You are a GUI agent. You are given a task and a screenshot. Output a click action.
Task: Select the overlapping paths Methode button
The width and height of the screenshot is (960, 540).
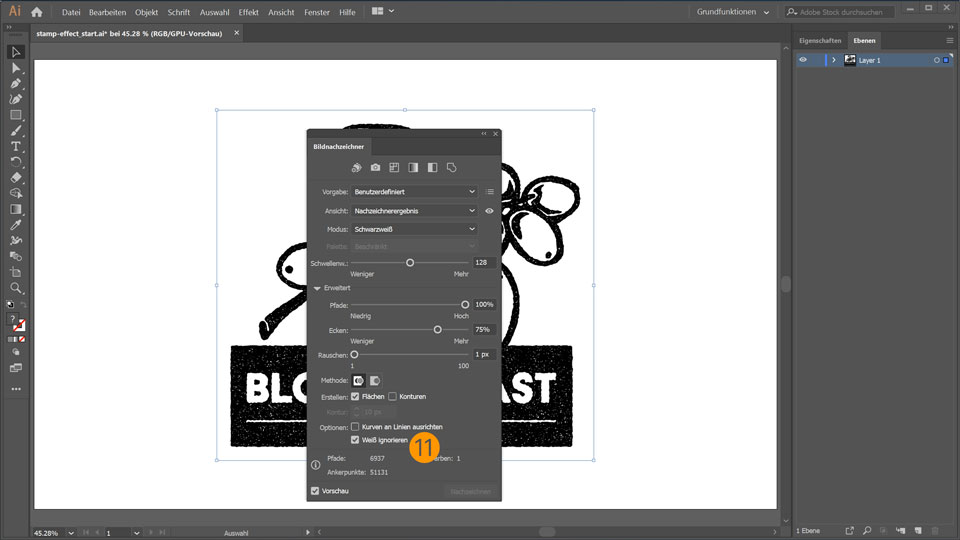(x=375, y=381)
